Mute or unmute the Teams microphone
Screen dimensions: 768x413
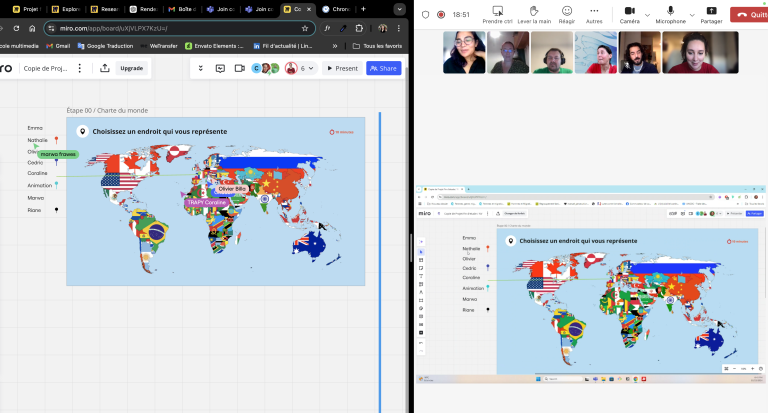pyautogui.click(x=670, y=10)
